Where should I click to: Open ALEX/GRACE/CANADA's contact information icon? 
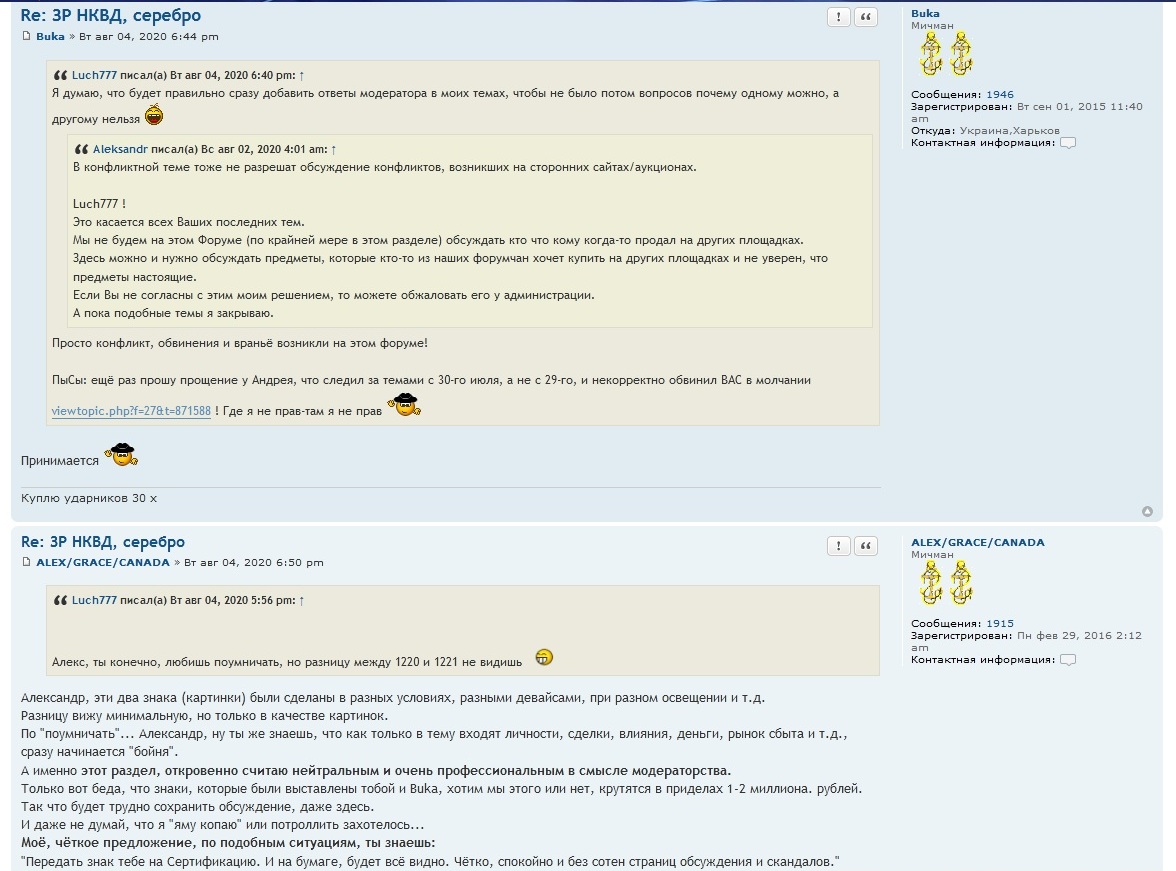(x=1068, y=660)
